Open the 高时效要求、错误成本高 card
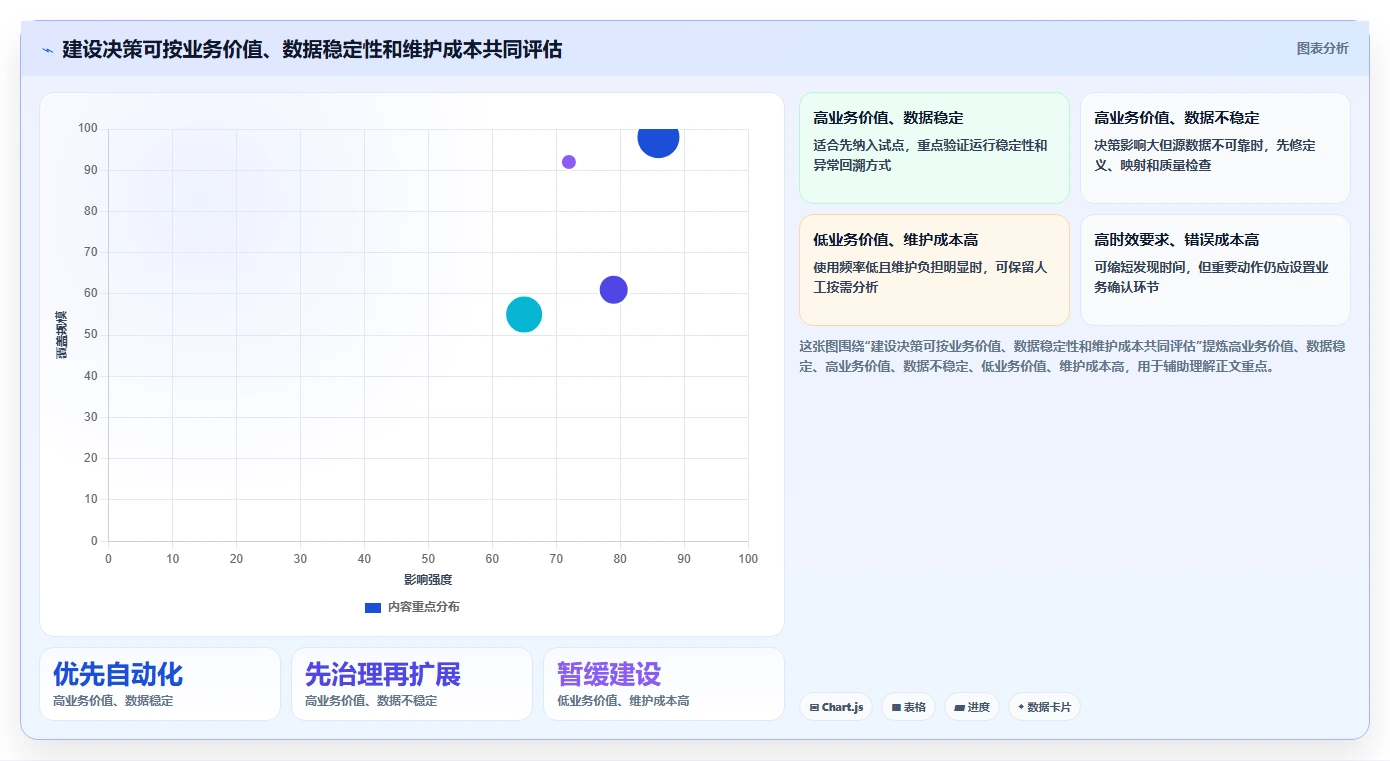This screenshot has height=761, width=1390. pos(1215,270)
